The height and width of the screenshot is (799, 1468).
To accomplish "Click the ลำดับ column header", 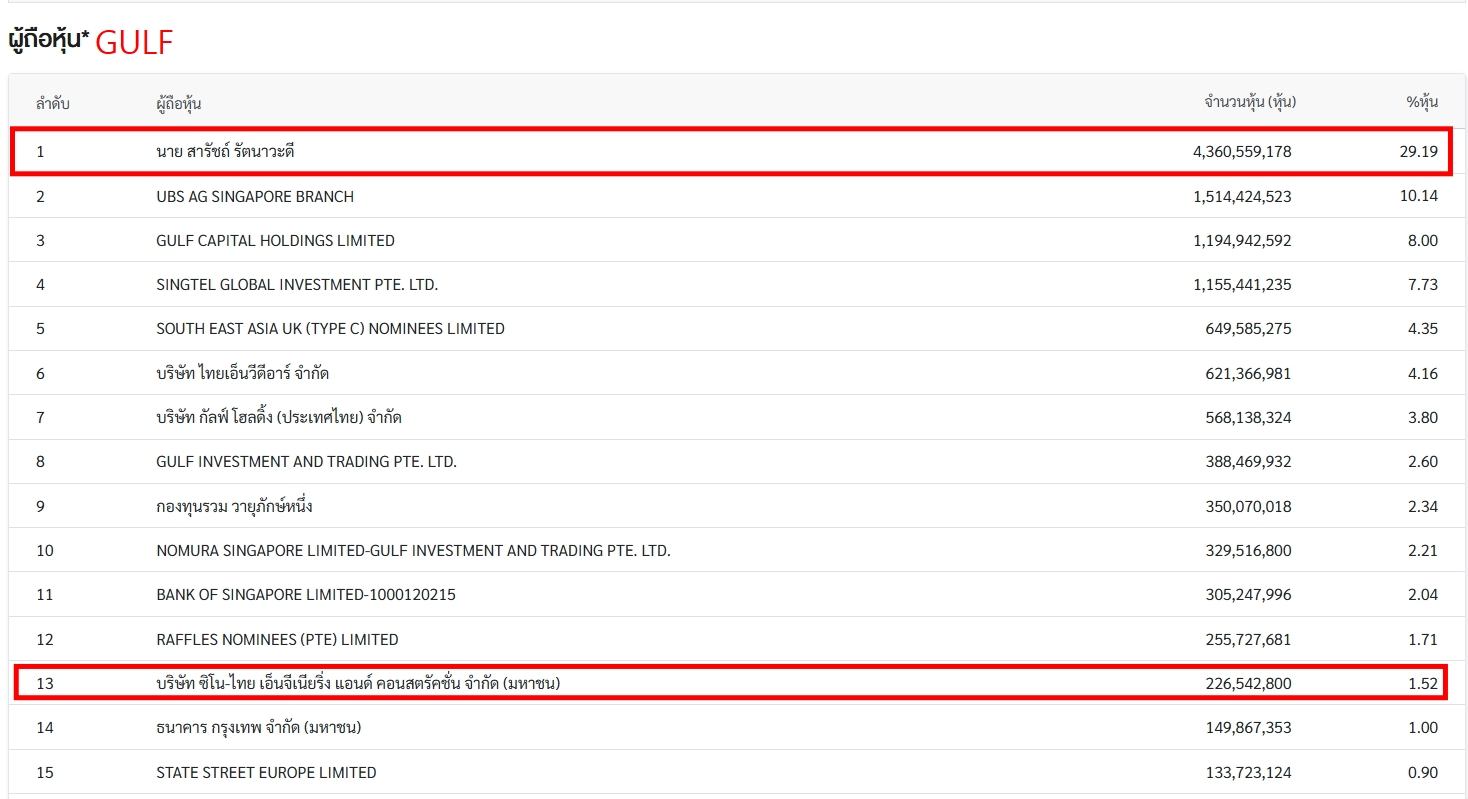I will 52,103.
